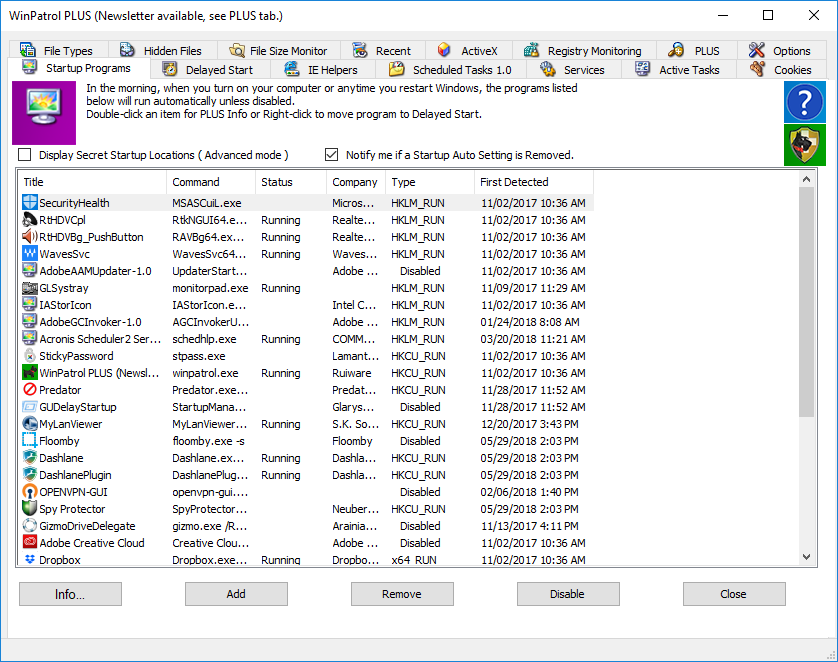838x662 pixels.
Task: Click the WinPatrol PLUS row dog icon
Action: [x=30, y=372]
